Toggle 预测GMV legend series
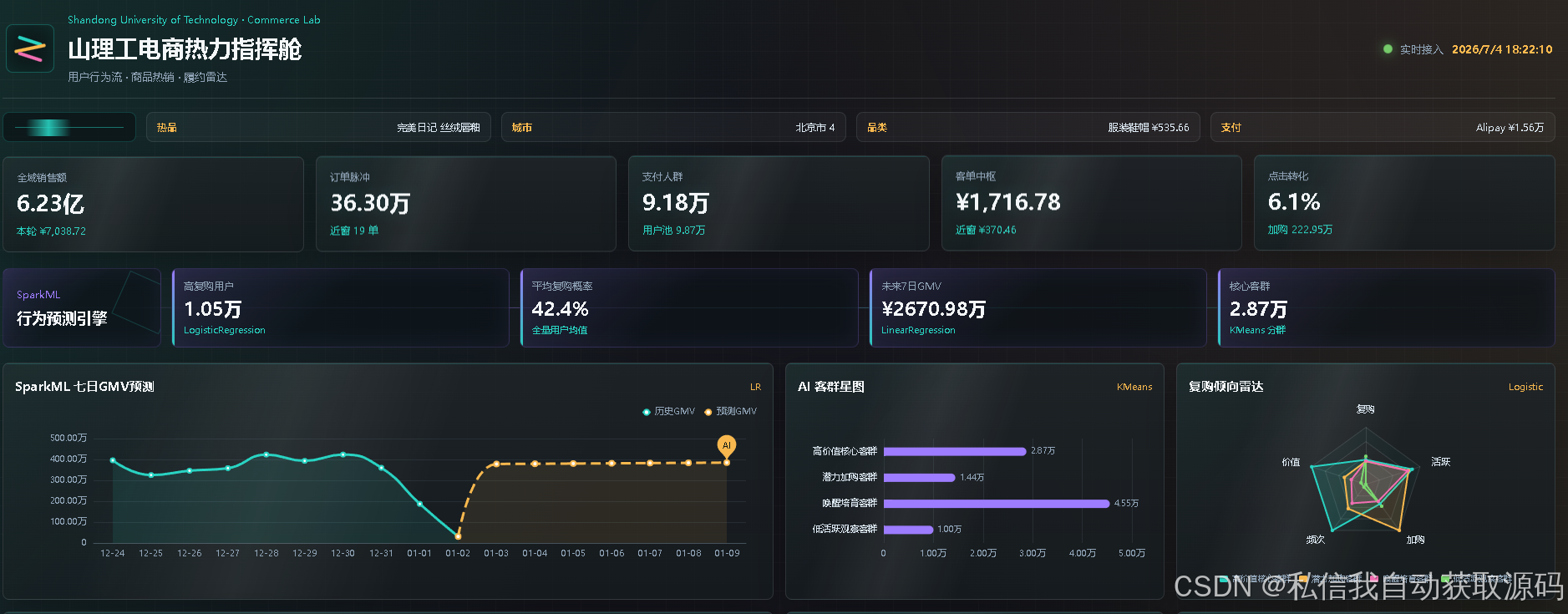The width and height of the screenshot is (1568, 614). pyautogui.click(x=730, y=411)
